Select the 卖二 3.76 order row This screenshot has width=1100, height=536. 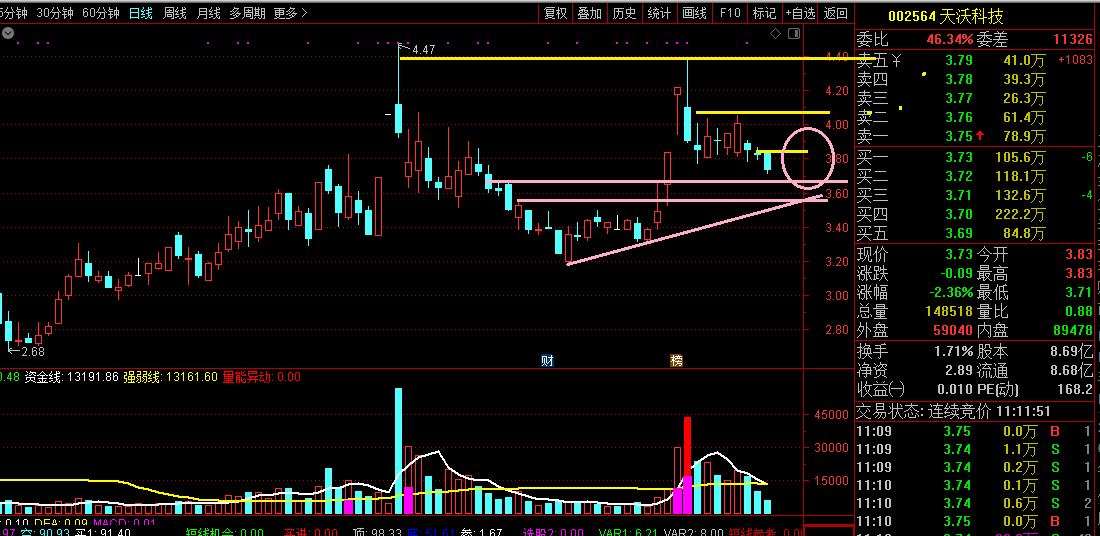(977, 117)
